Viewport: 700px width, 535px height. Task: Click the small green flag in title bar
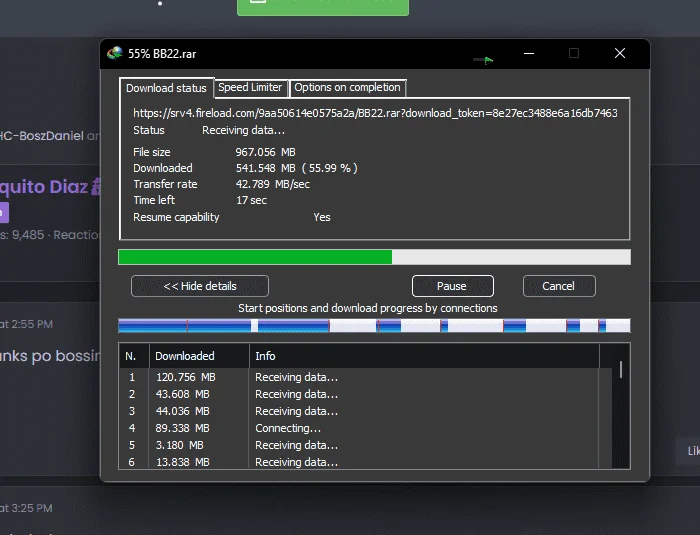pos(488,60)
